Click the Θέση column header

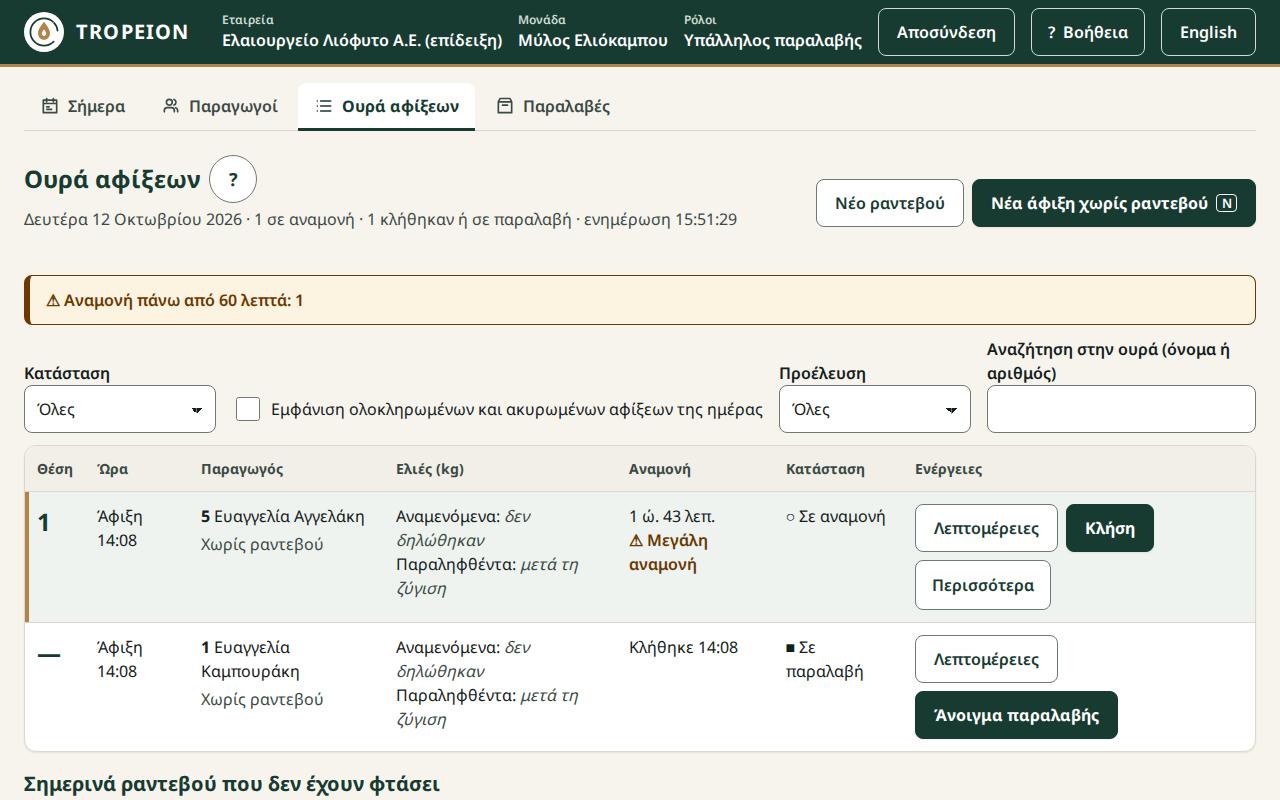tap(55, 469)
